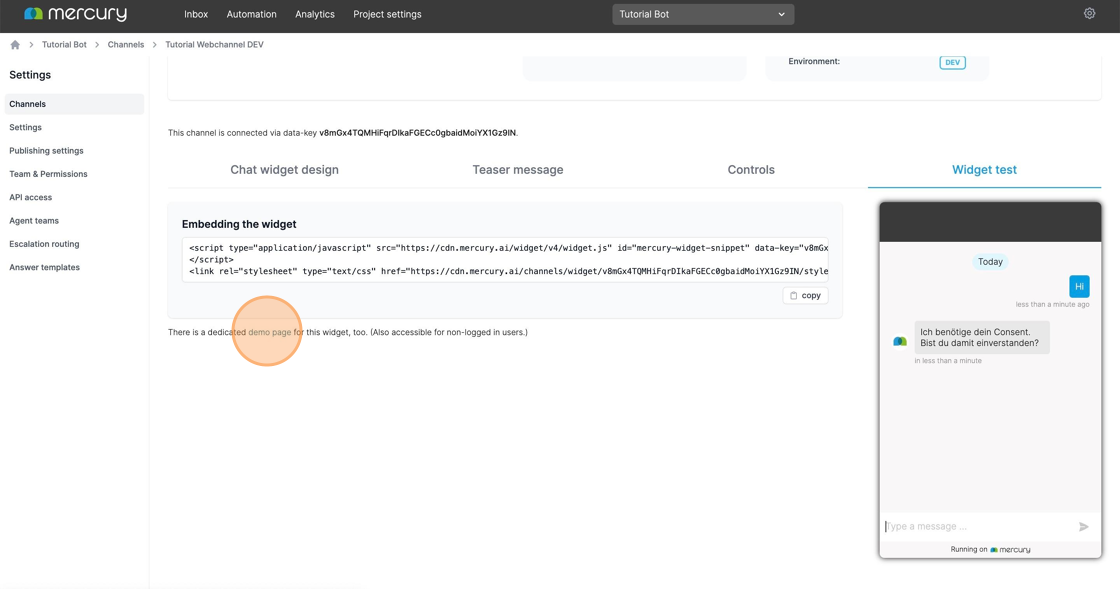Send message with the paper plane icon
The height and width of the screenshot is (589, 1120).
[x=1084, y=527]
